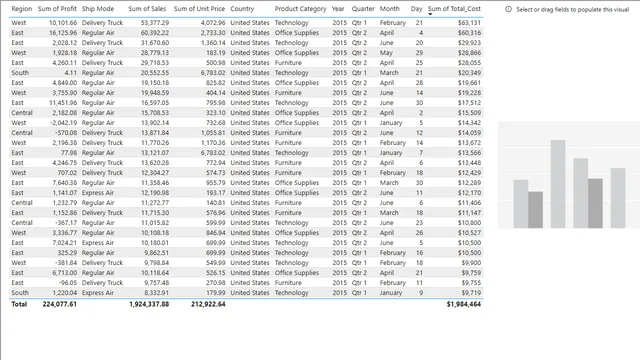The height and width of the screenshot is (360, 640).
Task: Select the Total_Cost value $60,316
Action: click(469, 33)
